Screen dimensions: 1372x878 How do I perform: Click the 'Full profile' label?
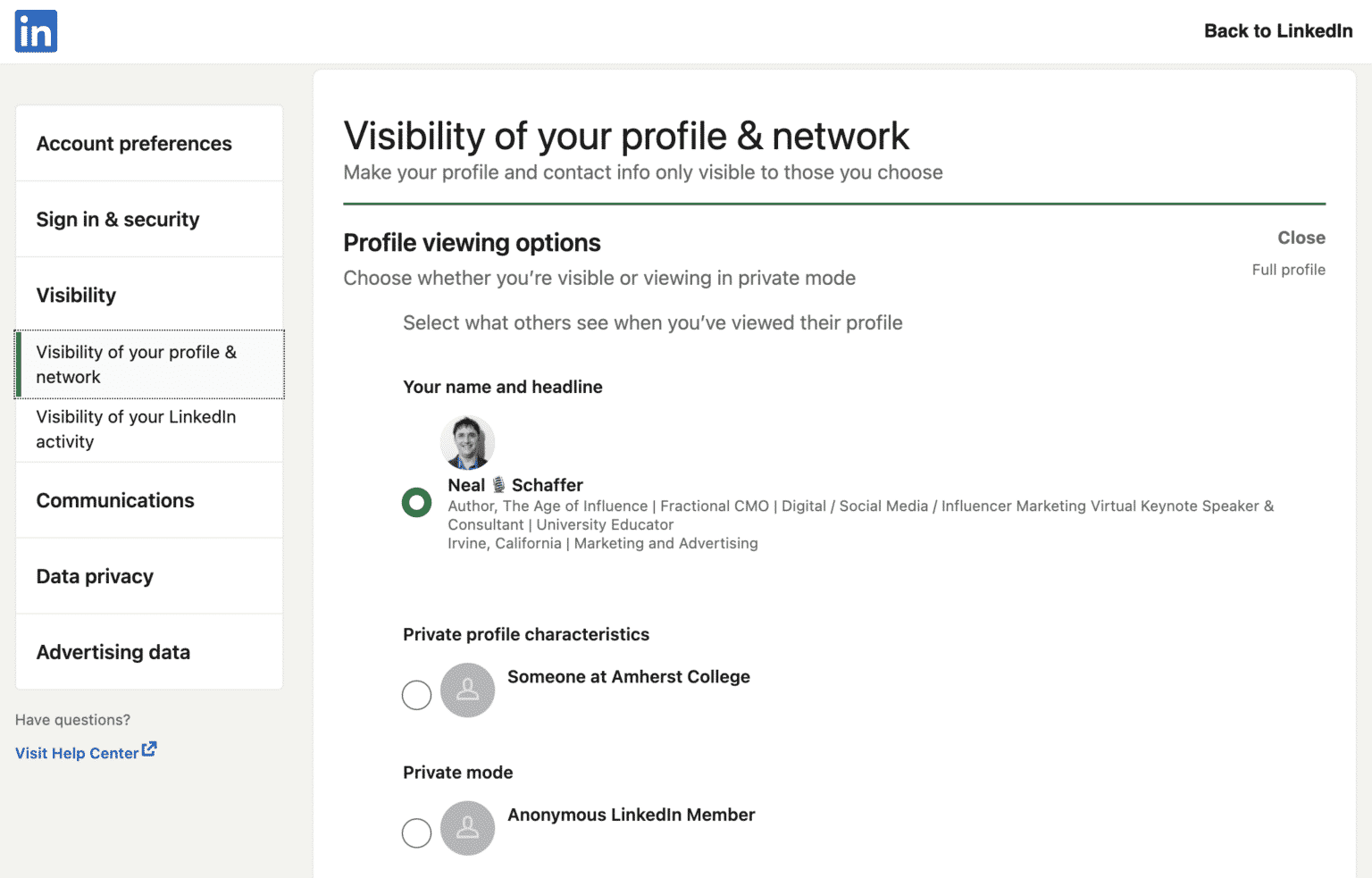point(1289,269)
